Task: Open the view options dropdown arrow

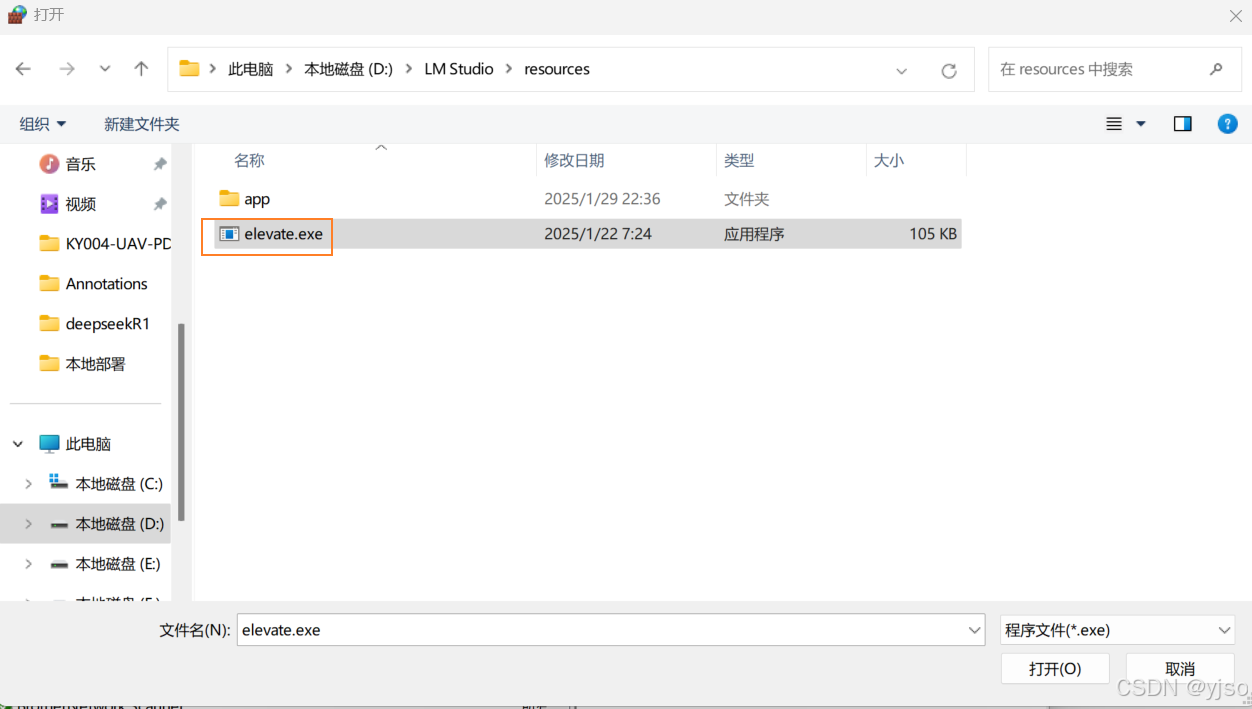Action: (x=1141, y=124)
